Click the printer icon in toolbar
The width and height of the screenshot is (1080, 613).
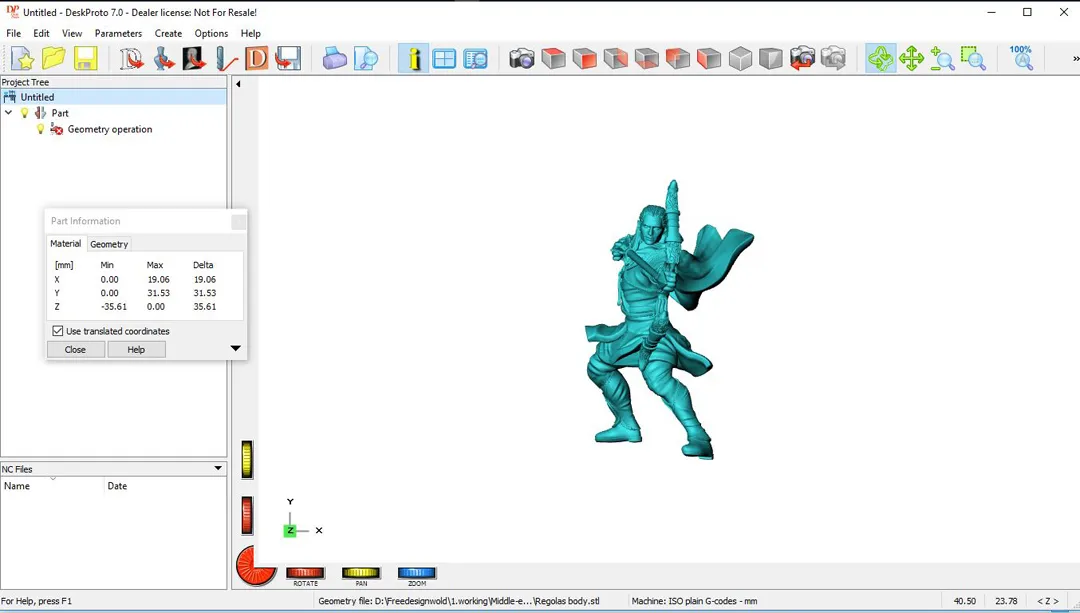[335, 59]
